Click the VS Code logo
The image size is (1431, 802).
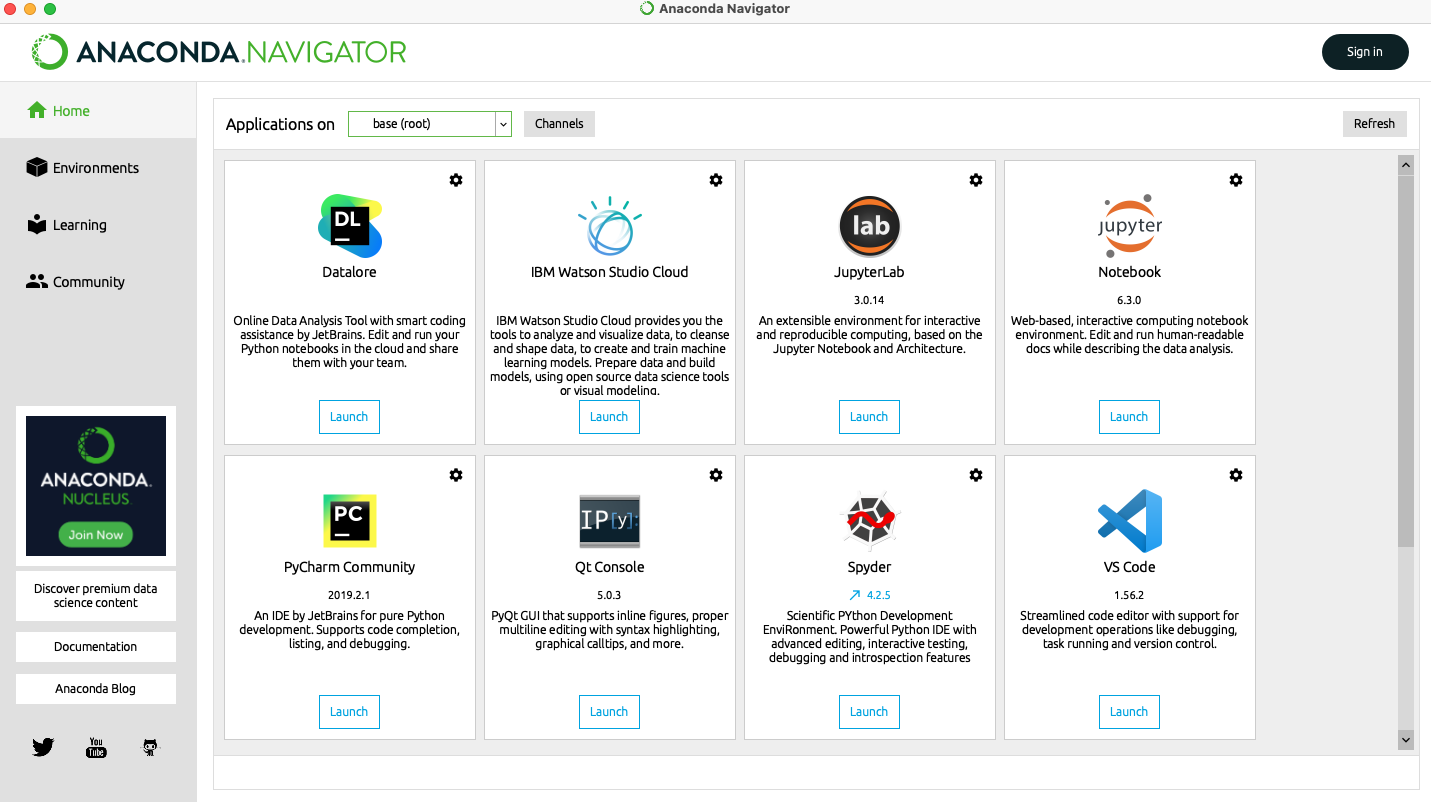coord(1130,521)
